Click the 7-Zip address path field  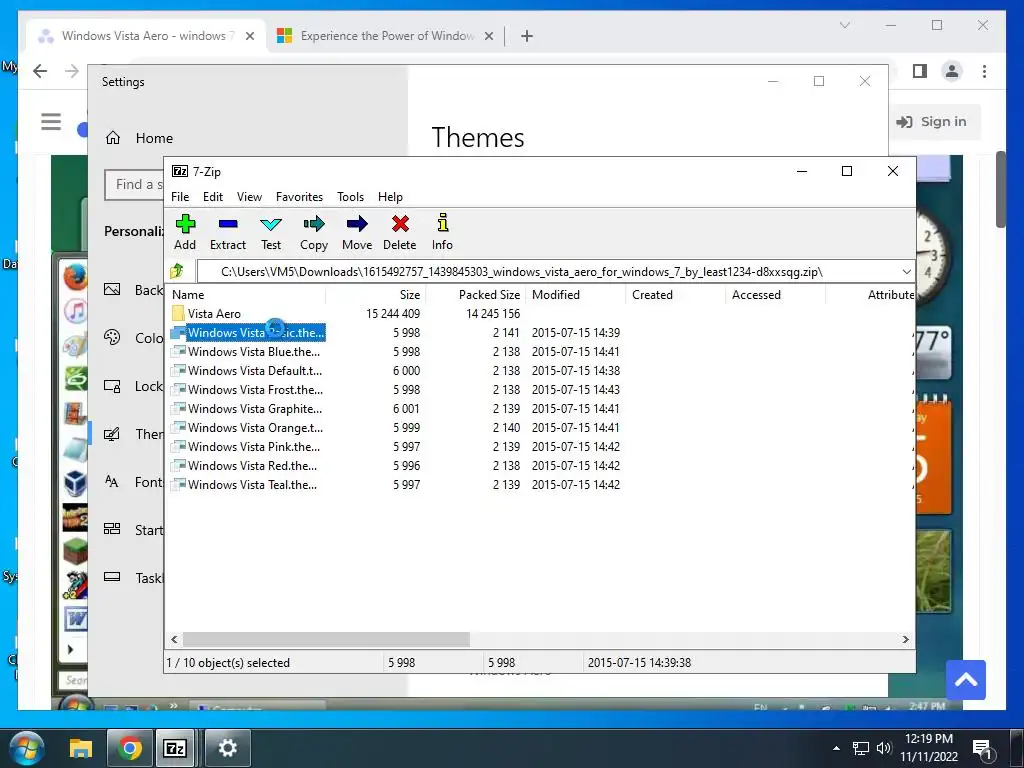[549, 272]
